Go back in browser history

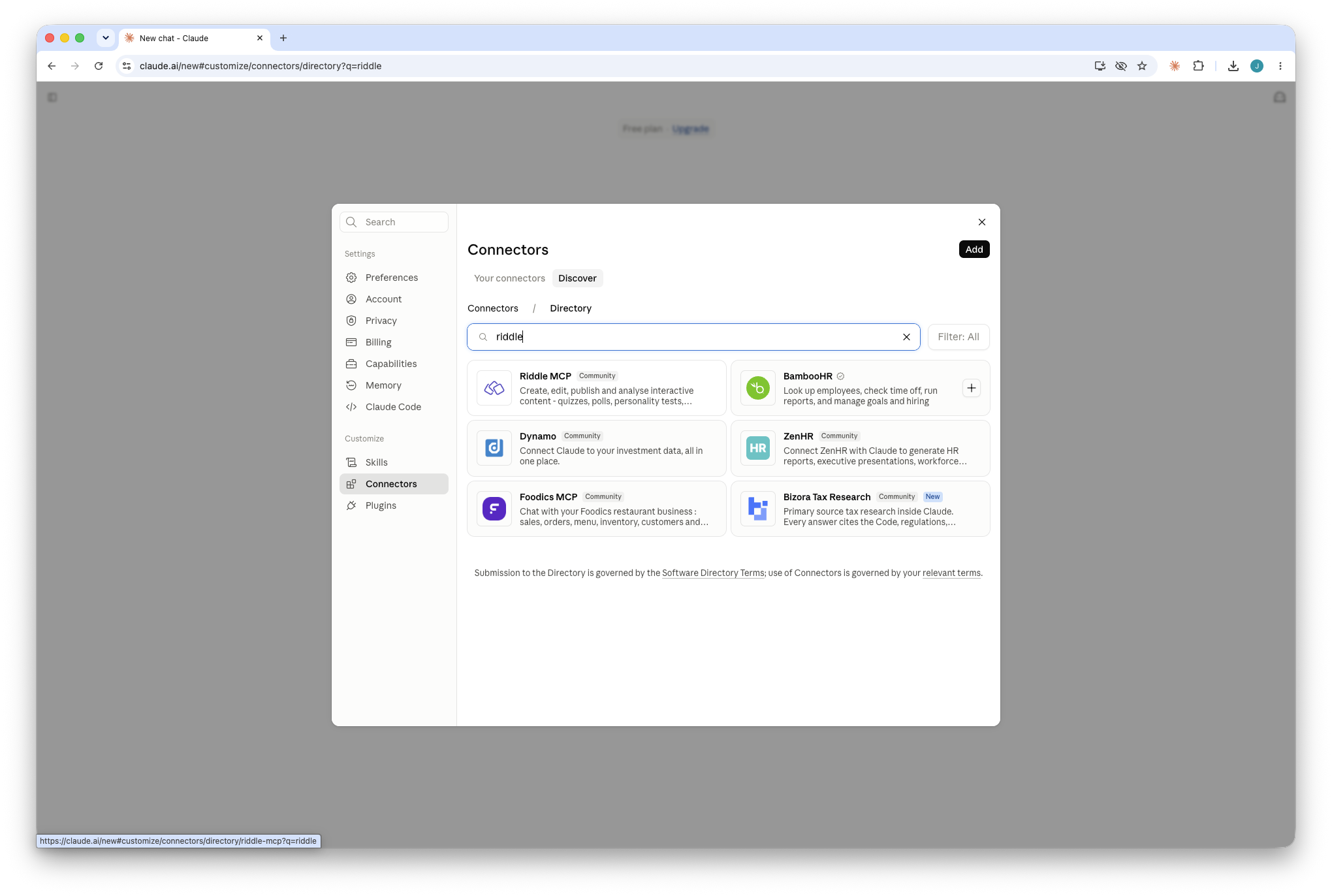[x=52, y=66]
